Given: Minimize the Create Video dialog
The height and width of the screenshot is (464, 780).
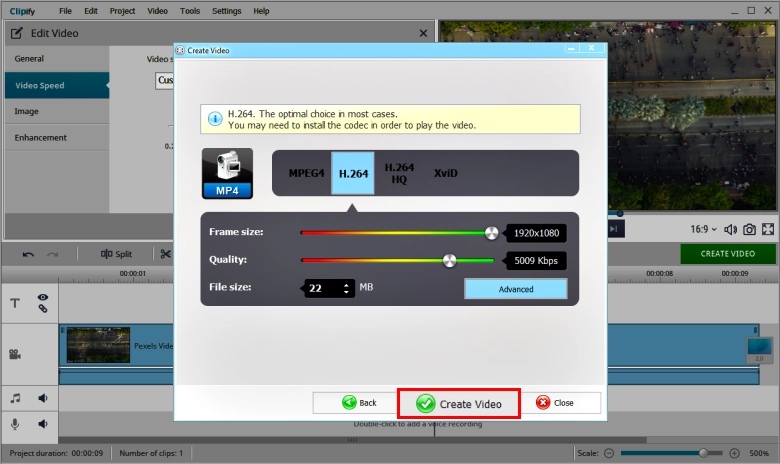Looking at the screenshot, I should pos(571,48).
